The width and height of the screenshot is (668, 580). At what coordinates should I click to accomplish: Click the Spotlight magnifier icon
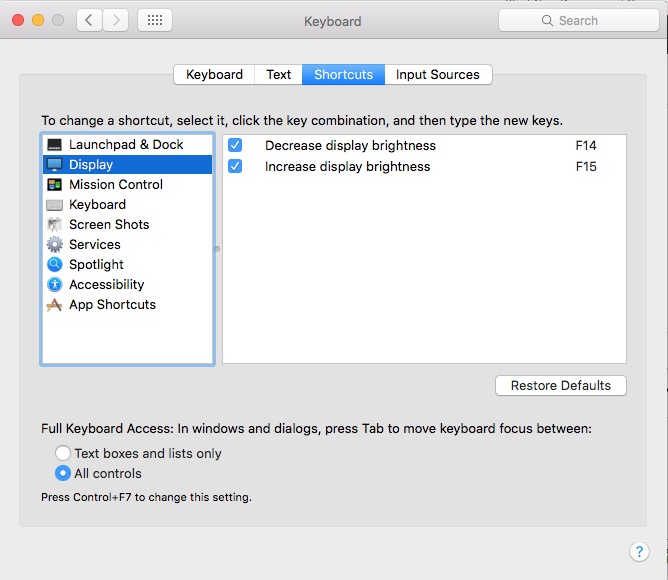click(55, 265)
